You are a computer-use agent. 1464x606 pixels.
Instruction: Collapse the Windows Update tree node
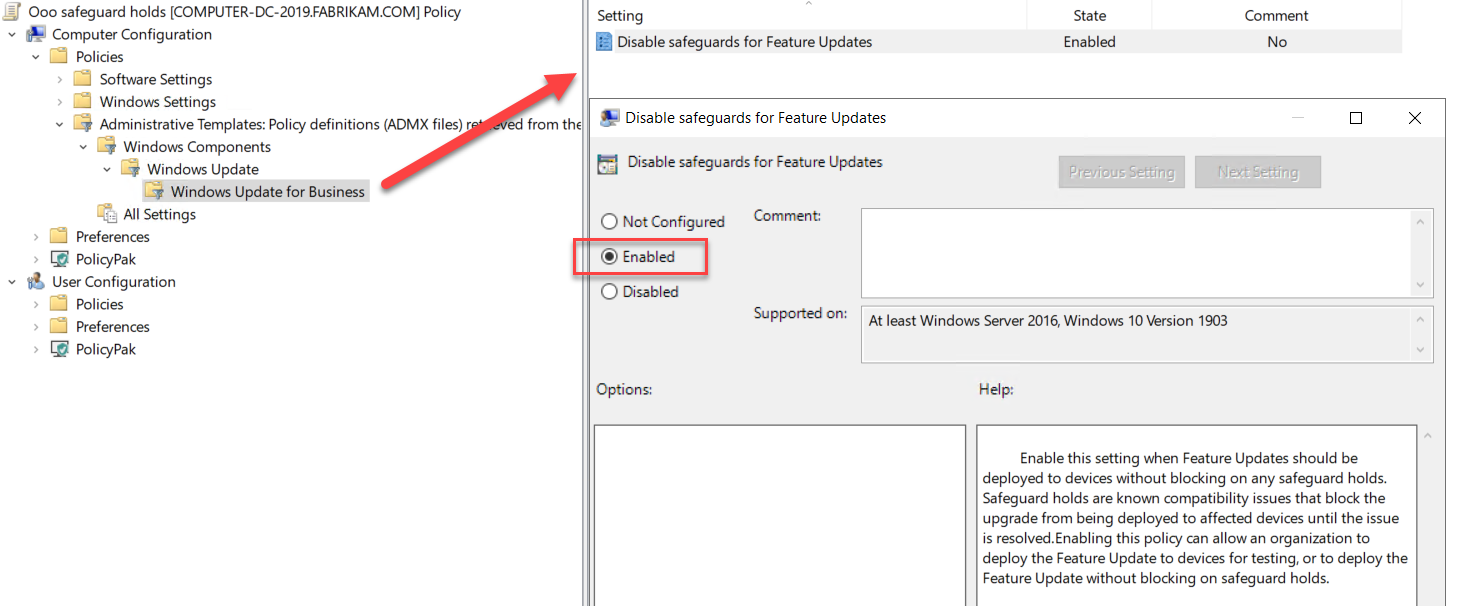click(107, 169)
